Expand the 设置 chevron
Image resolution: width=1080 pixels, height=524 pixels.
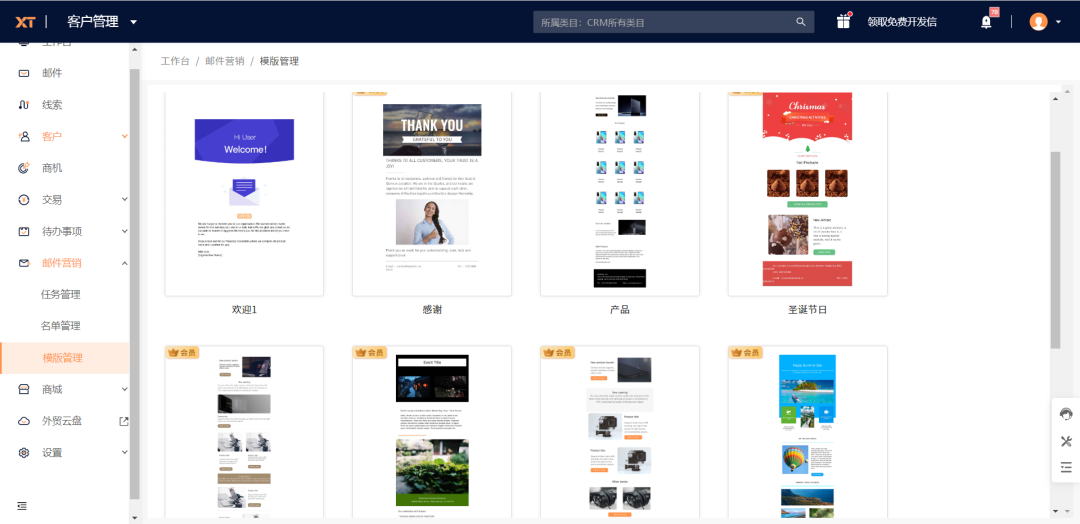point(125,453)
